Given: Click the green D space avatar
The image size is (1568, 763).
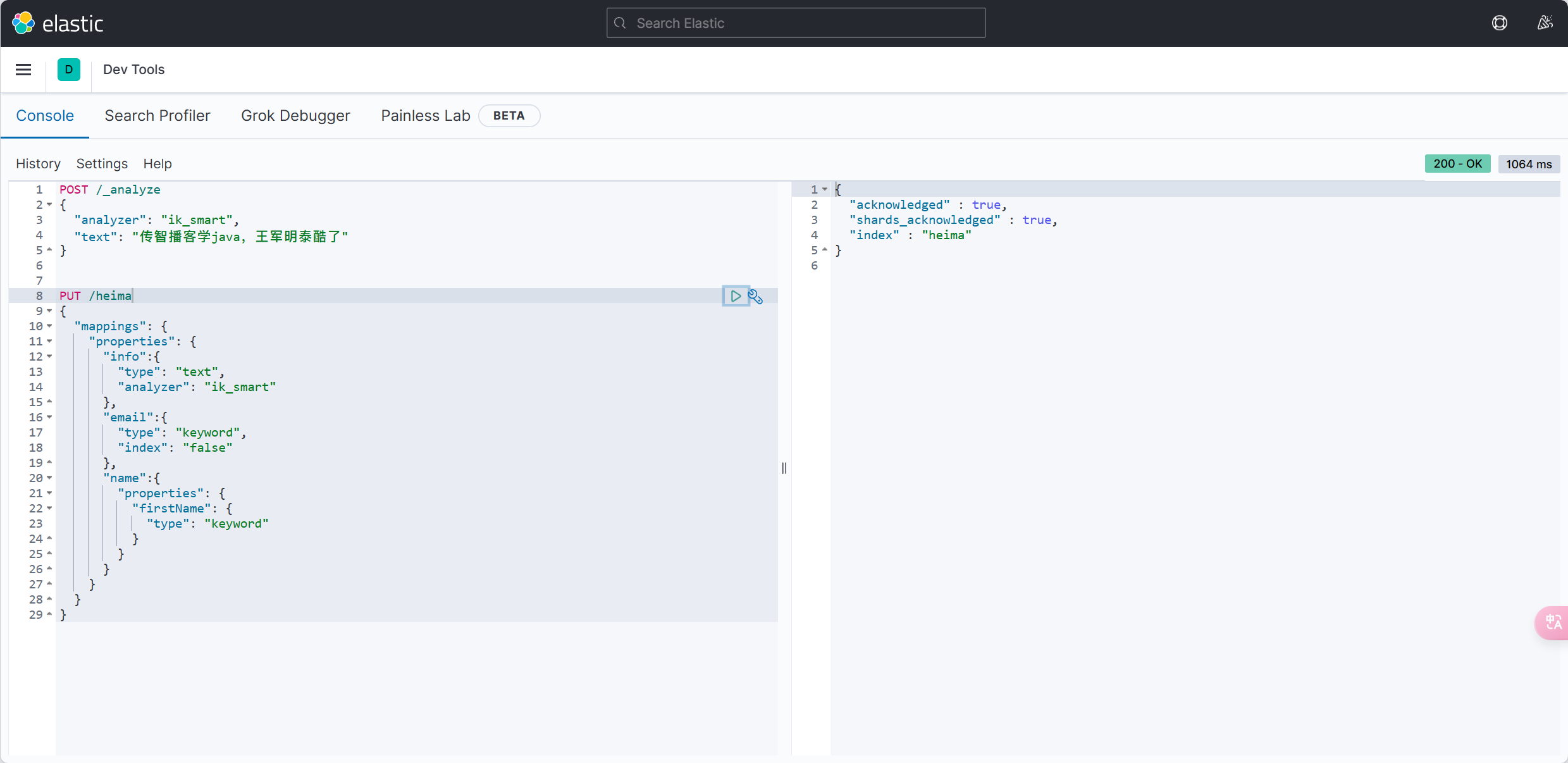Looking at the screenshot, I should (x=69, y=70).
